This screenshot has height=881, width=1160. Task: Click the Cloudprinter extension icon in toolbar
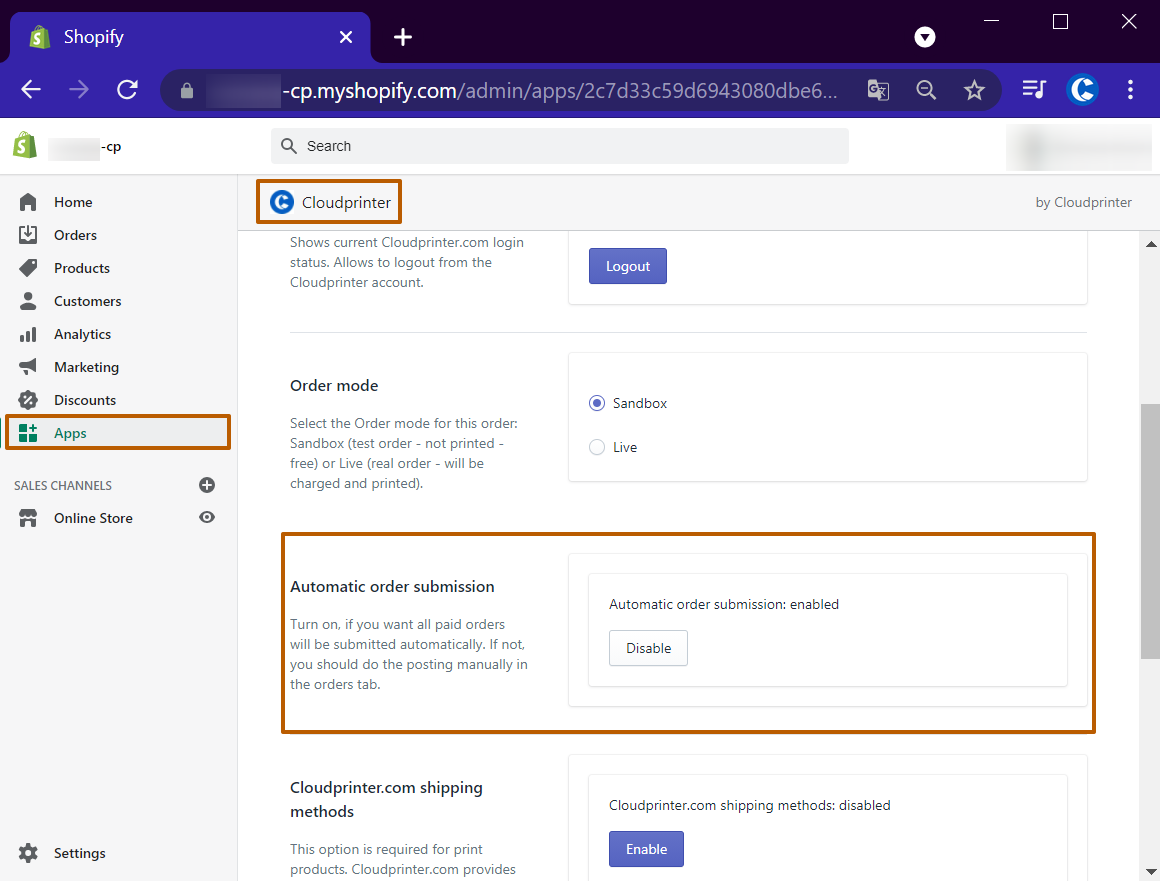point(1082,90)
